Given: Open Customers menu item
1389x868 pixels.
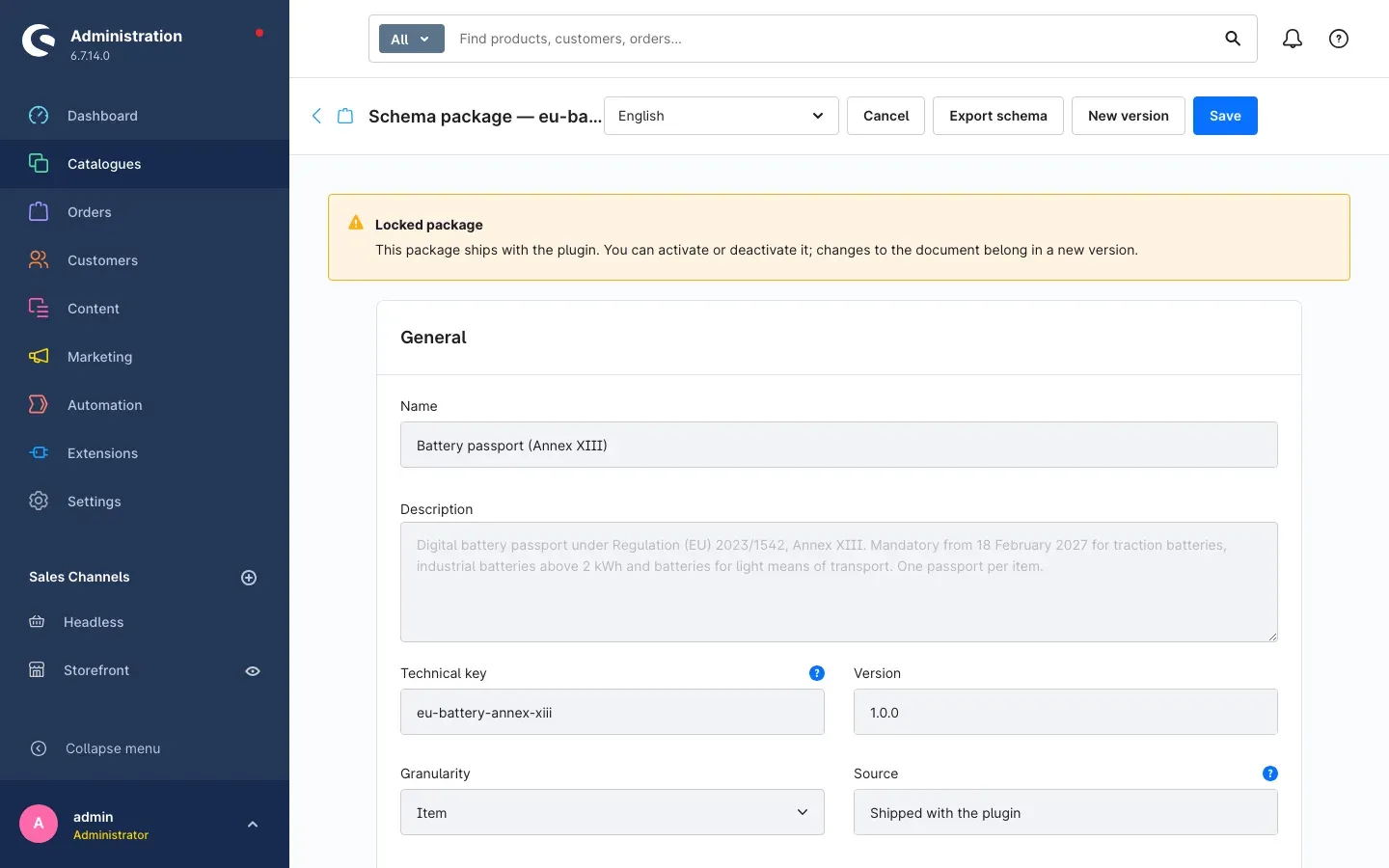Looking at the screenshot, I should click(x=145, y=260).
